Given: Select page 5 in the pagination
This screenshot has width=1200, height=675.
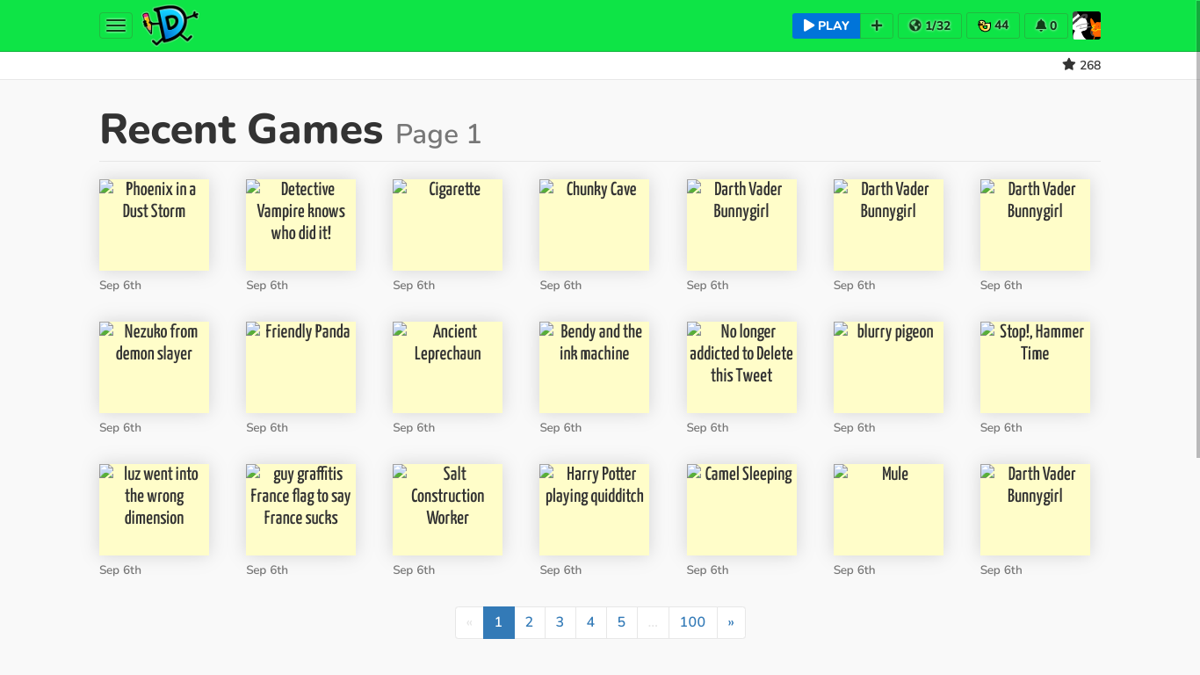Looking at the screenshot, I should pyautogui.click(x=621, y=622).
